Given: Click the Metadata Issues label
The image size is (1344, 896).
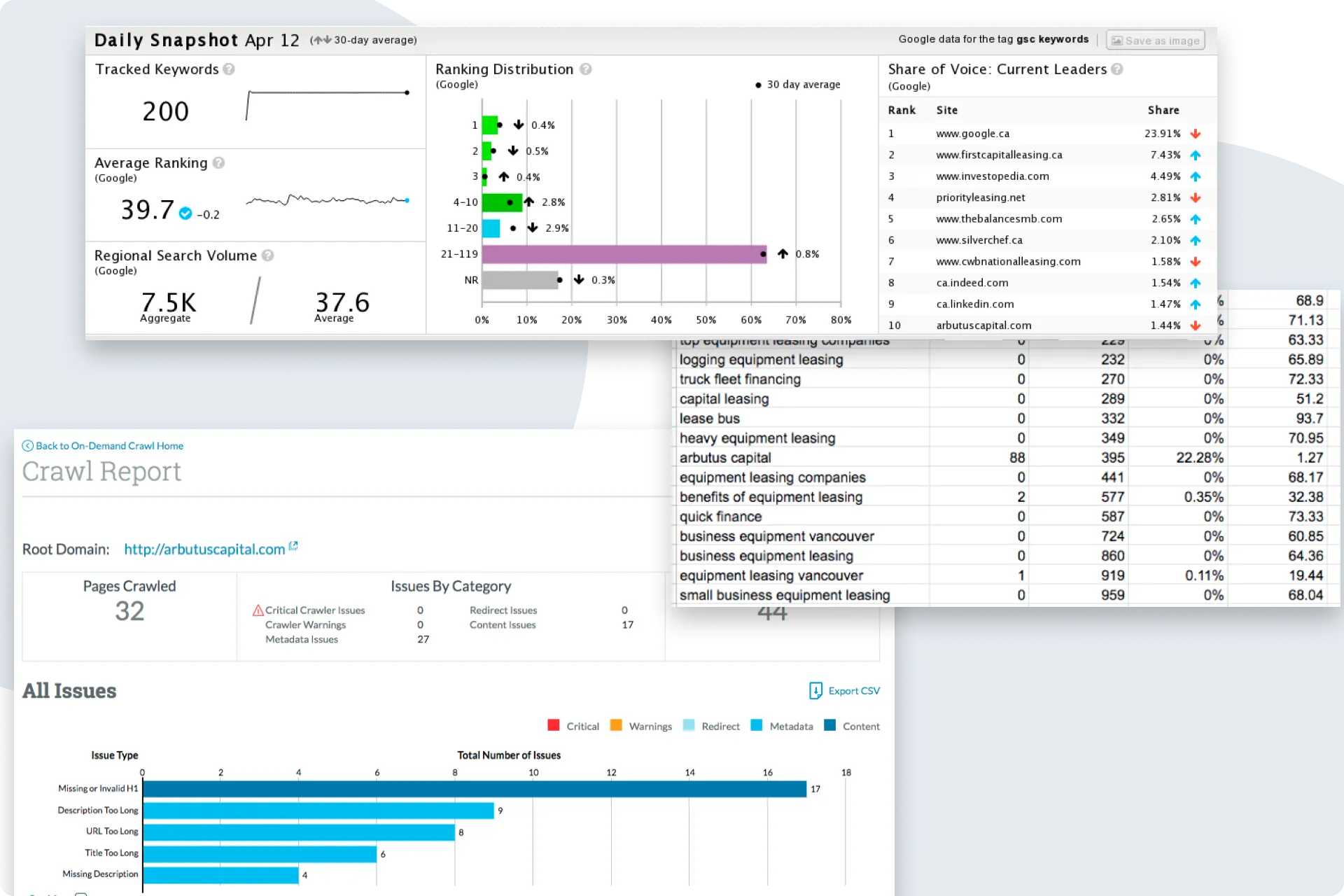Looking at the screenshot, I should coord(302,639).
